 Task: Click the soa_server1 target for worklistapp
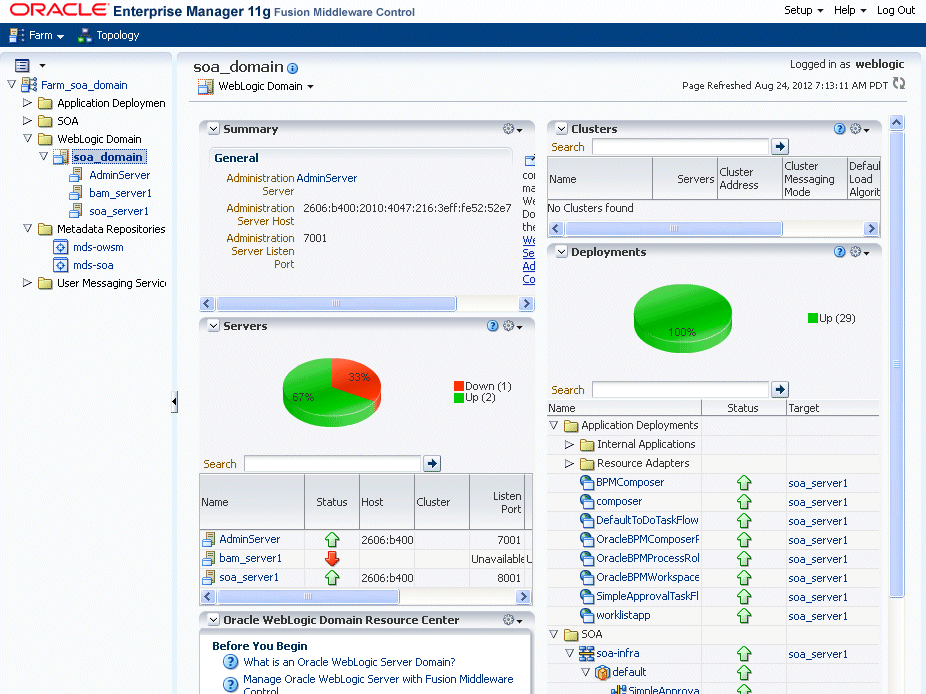click(x=818, y=616)
